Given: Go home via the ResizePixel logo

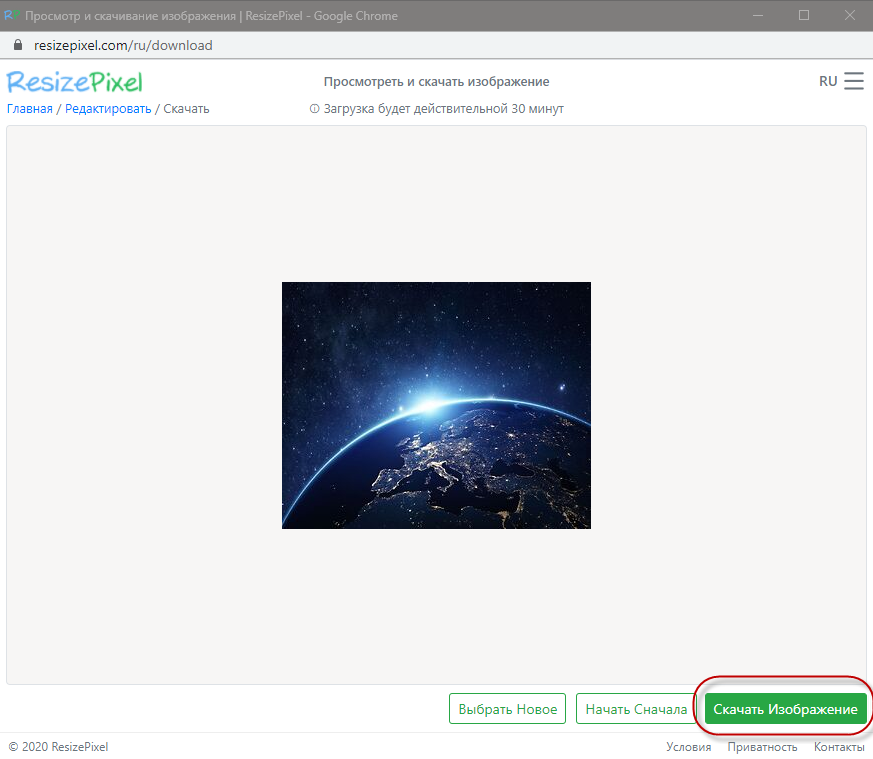Looking at the screenshot, I should [75, 82].
